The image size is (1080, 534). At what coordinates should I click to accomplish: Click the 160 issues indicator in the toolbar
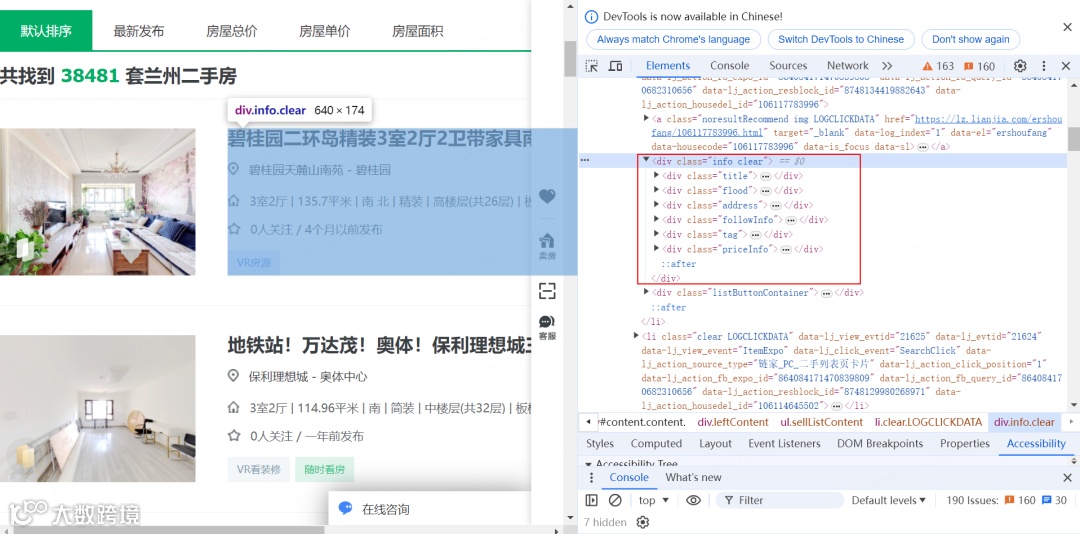pyautogui.click(x=979, y=66)
